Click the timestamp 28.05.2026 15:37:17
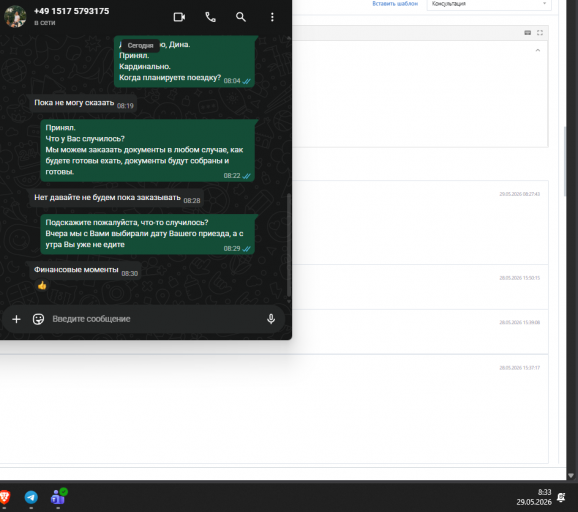The image size is (578, 512). 519,368
